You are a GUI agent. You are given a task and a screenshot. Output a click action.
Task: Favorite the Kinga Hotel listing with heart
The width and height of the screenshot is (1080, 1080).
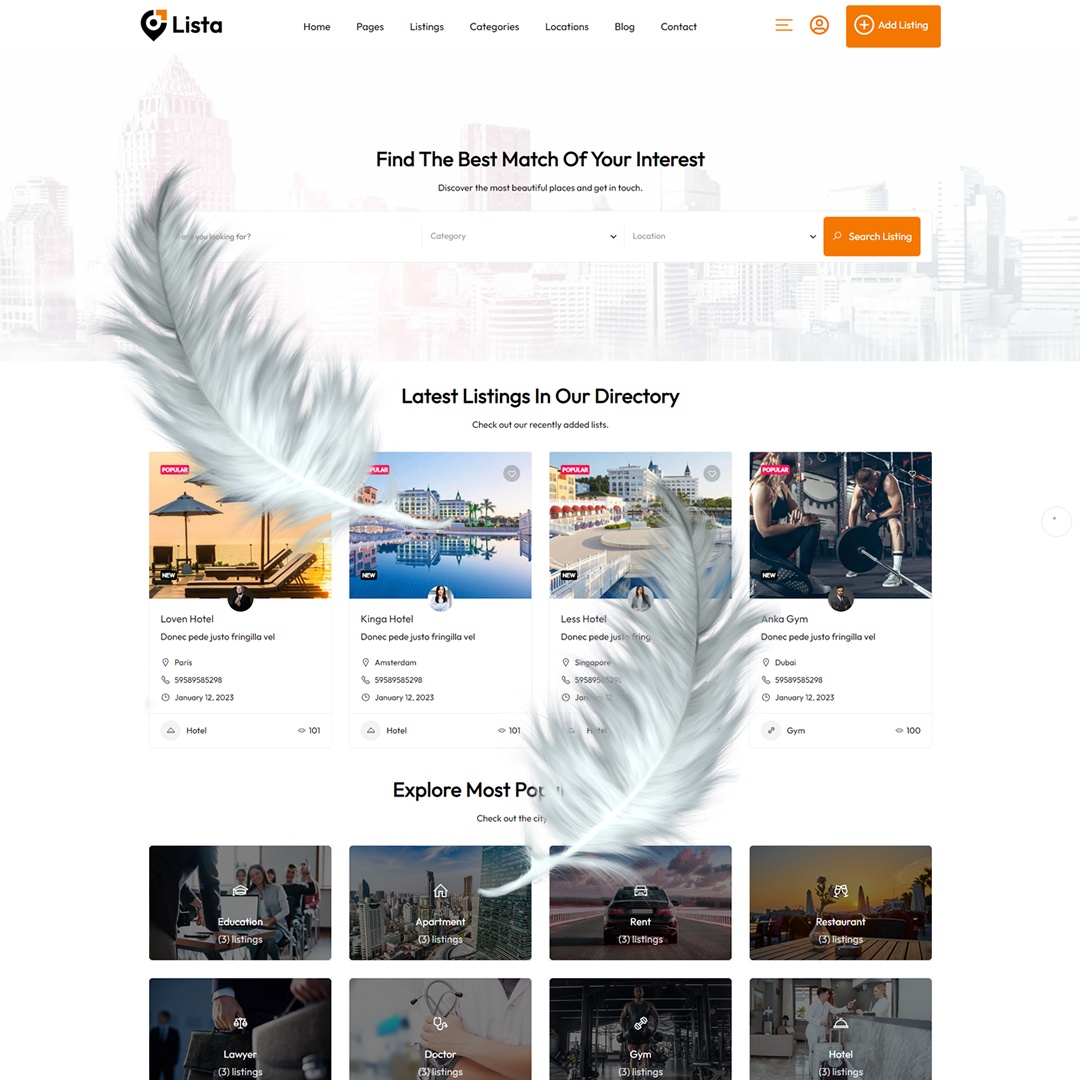511,473
